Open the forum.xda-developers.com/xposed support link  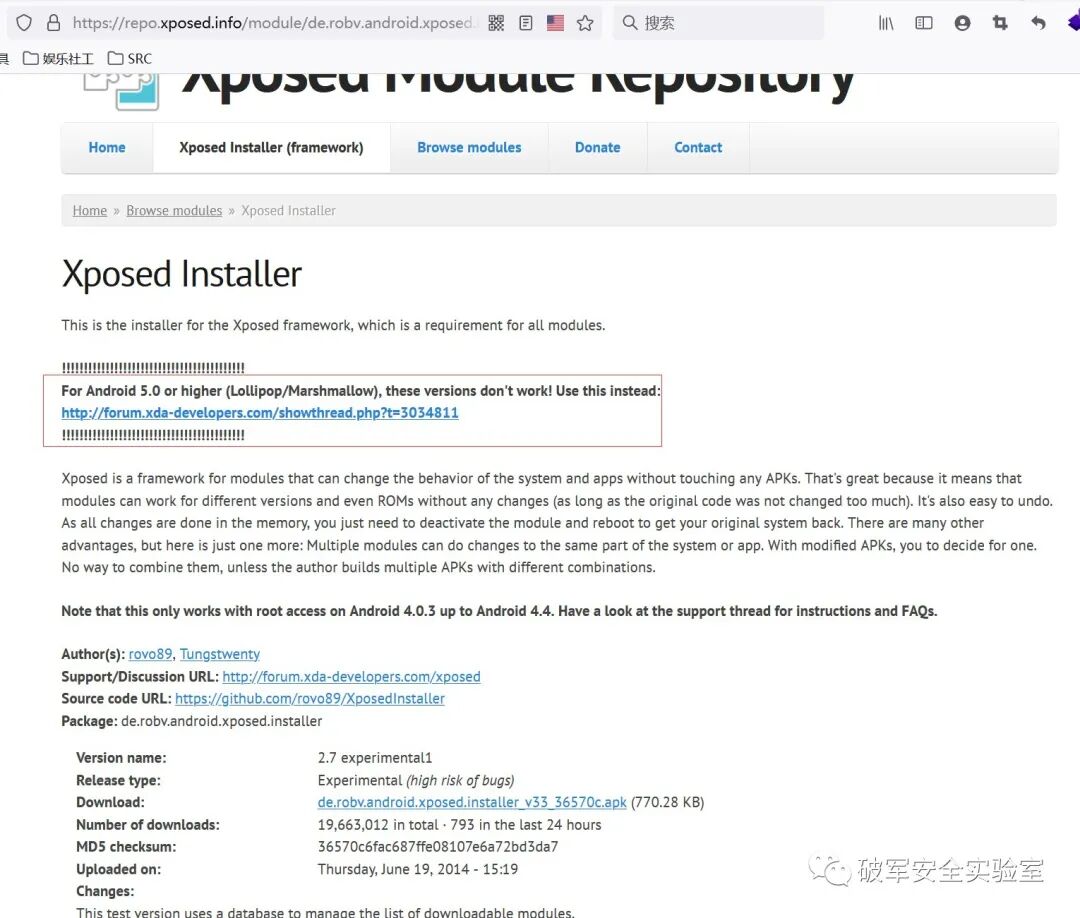351,676
